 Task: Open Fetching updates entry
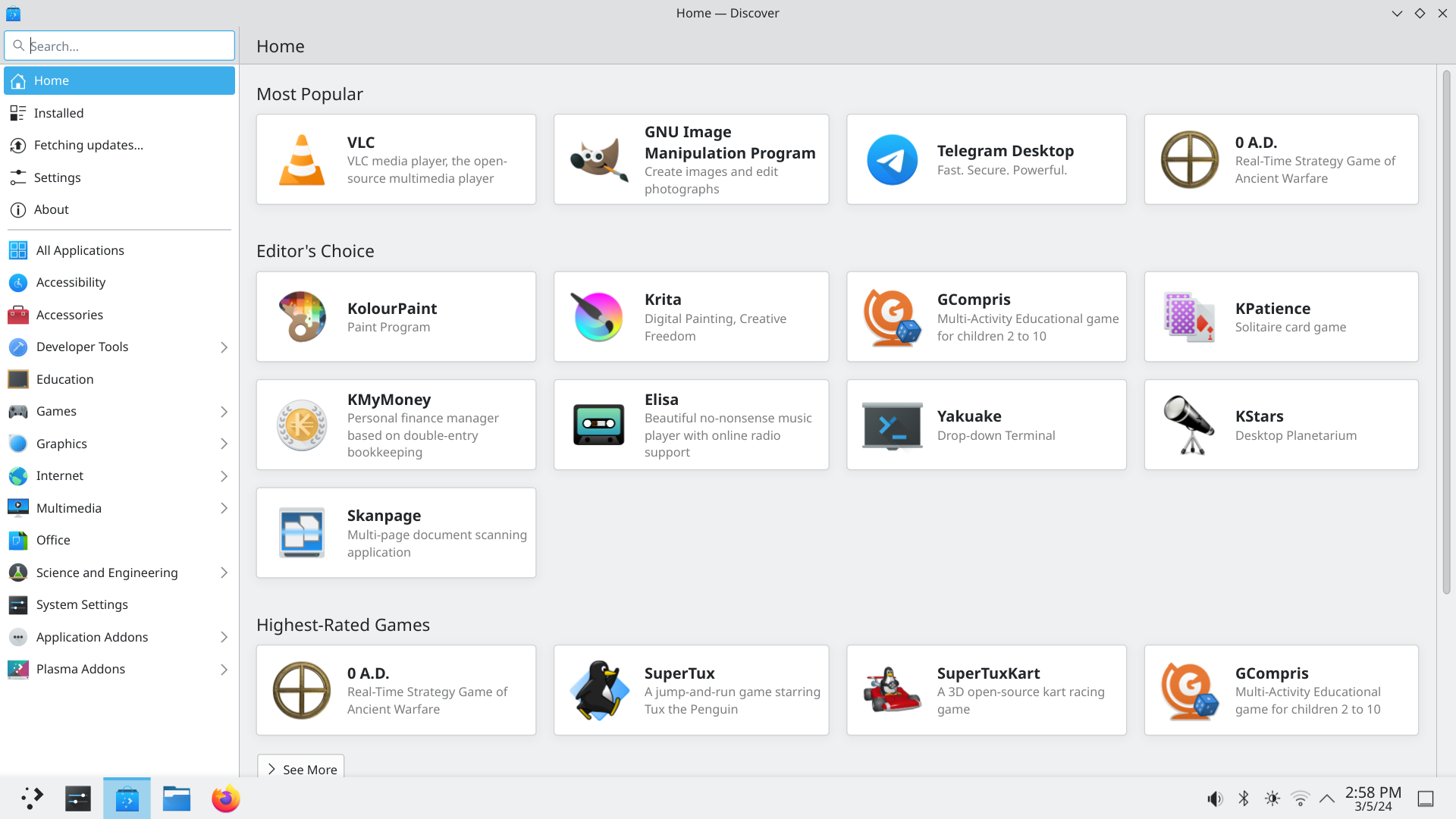tap(119, 145)
